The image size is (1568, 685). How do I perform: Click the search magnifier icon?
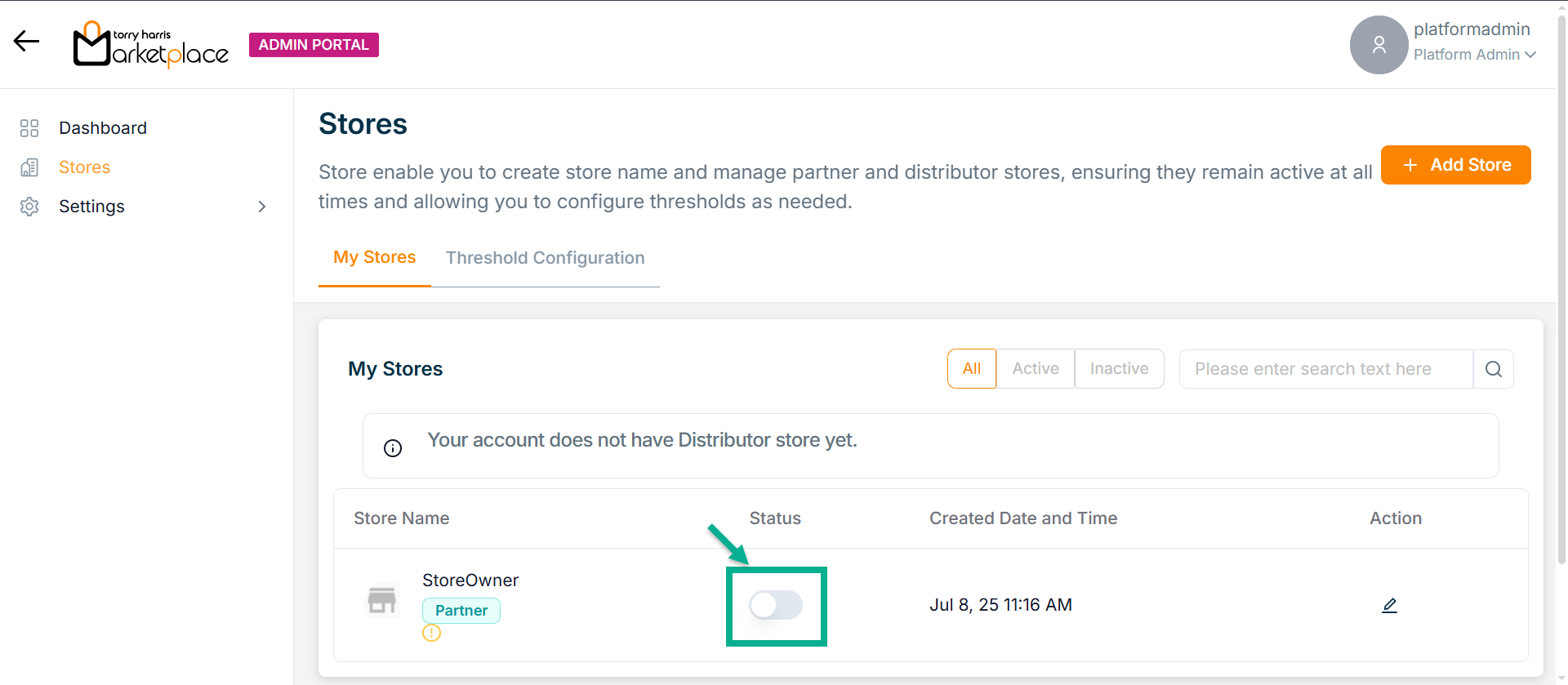pyautogui.click(x=1493, y=369)
